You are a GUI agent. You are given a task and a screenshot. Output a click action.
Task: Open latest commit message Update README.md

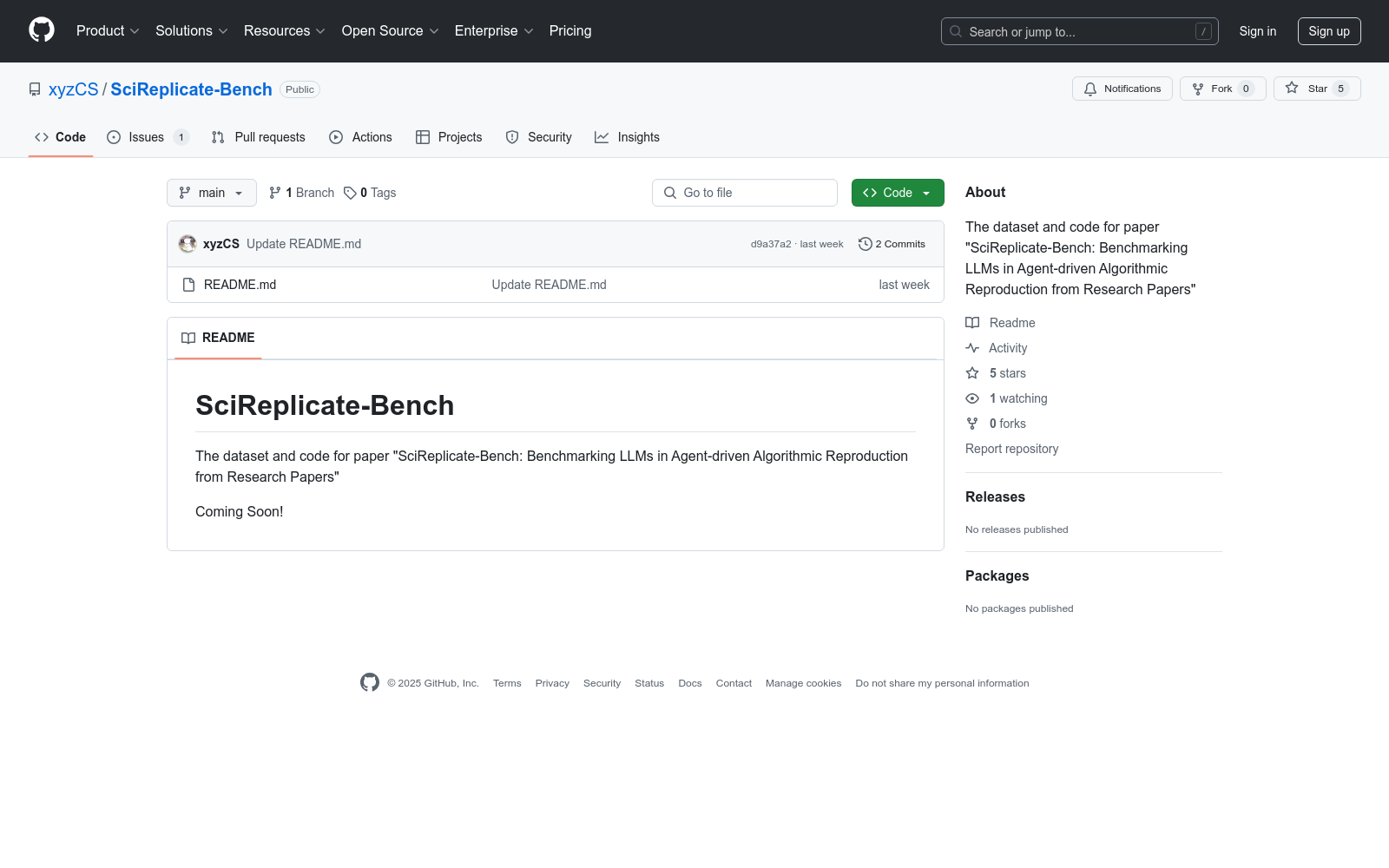coord(304,244)
